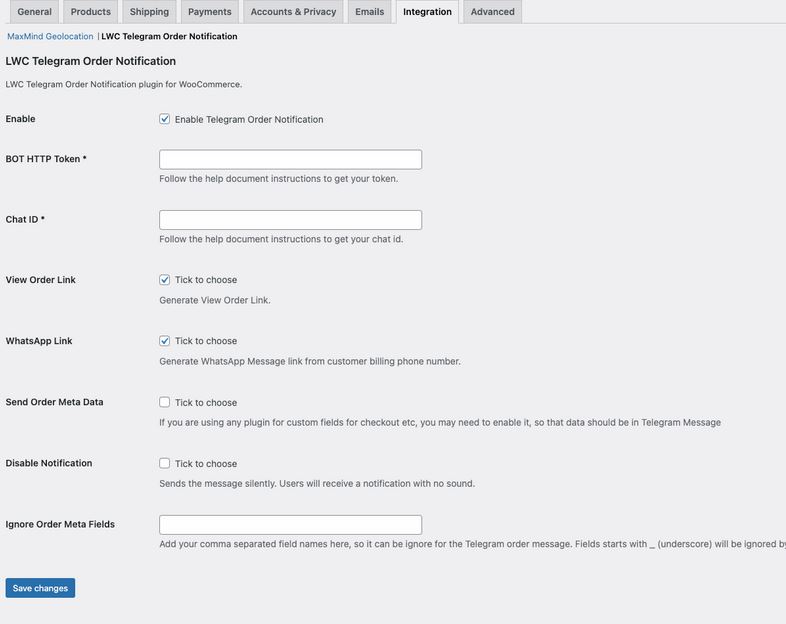Enable Send Order Meta Data checkbox
This screenshot has width=786, height=624.
pyautogui.click(x=164, y=402)
